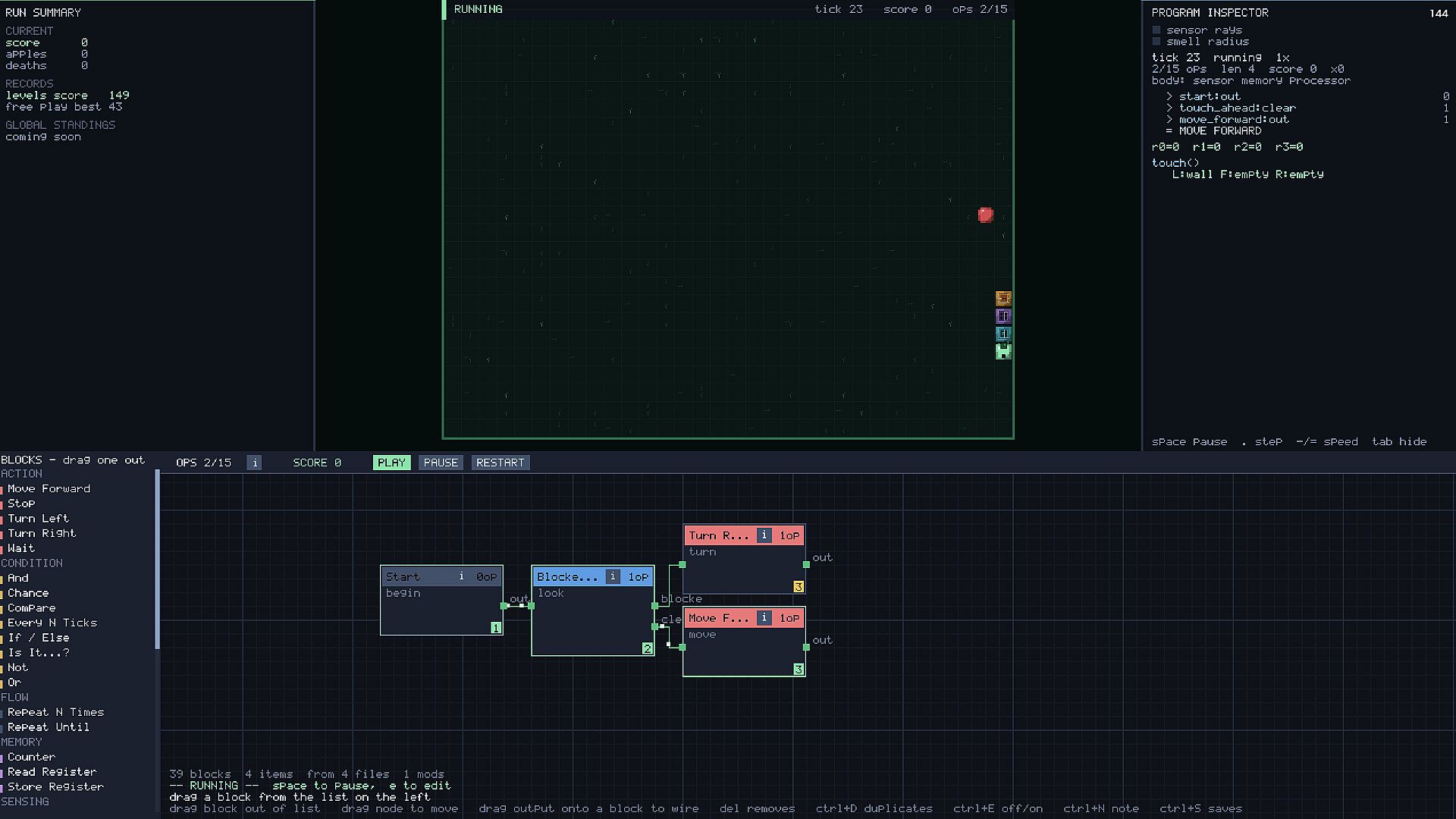Enable the smell radius checkbox
Viewport: 1456px width, 819px height.
[x=1156, y=42]
